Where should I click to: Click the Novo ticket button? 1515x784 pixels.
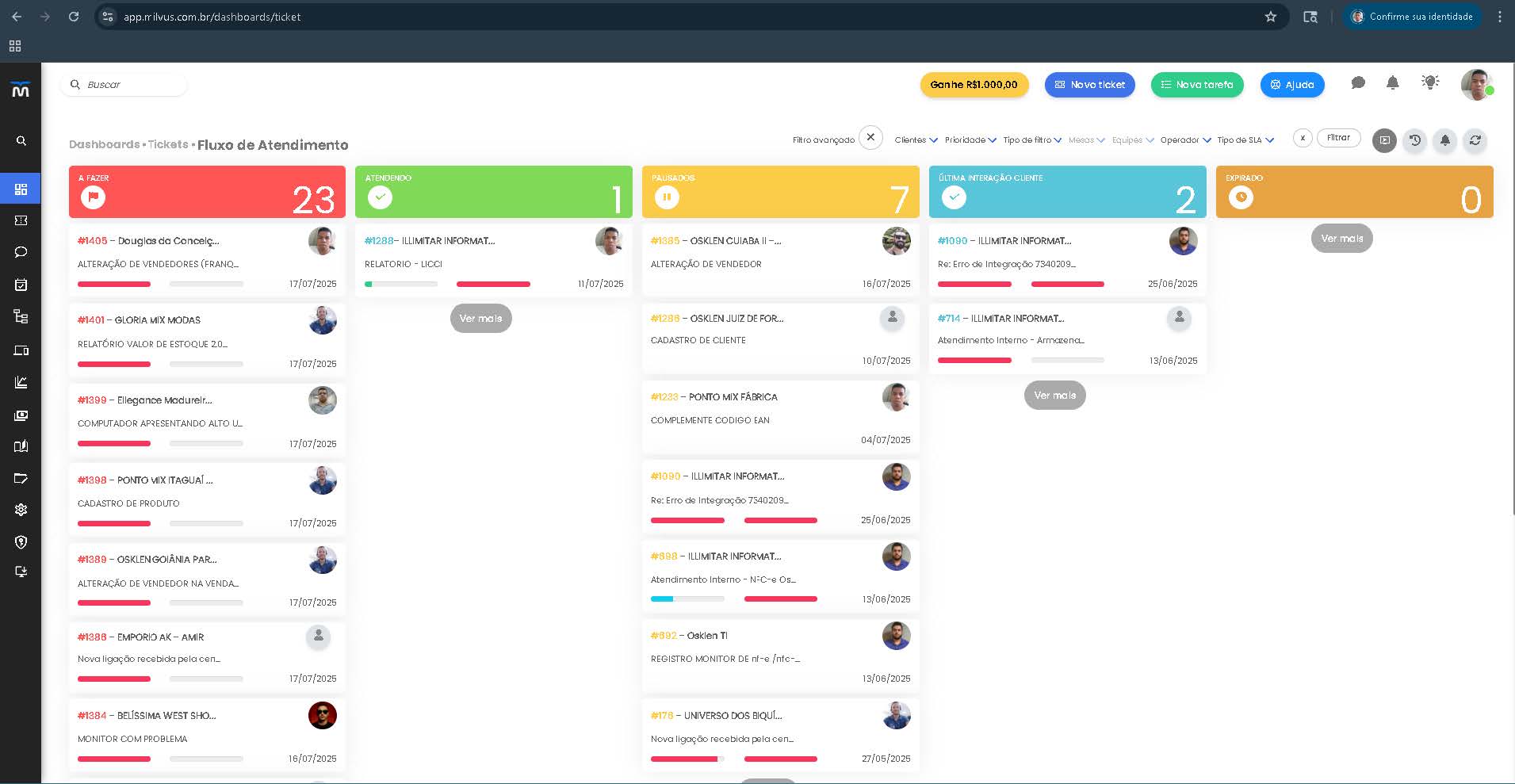coord(1090,85)
